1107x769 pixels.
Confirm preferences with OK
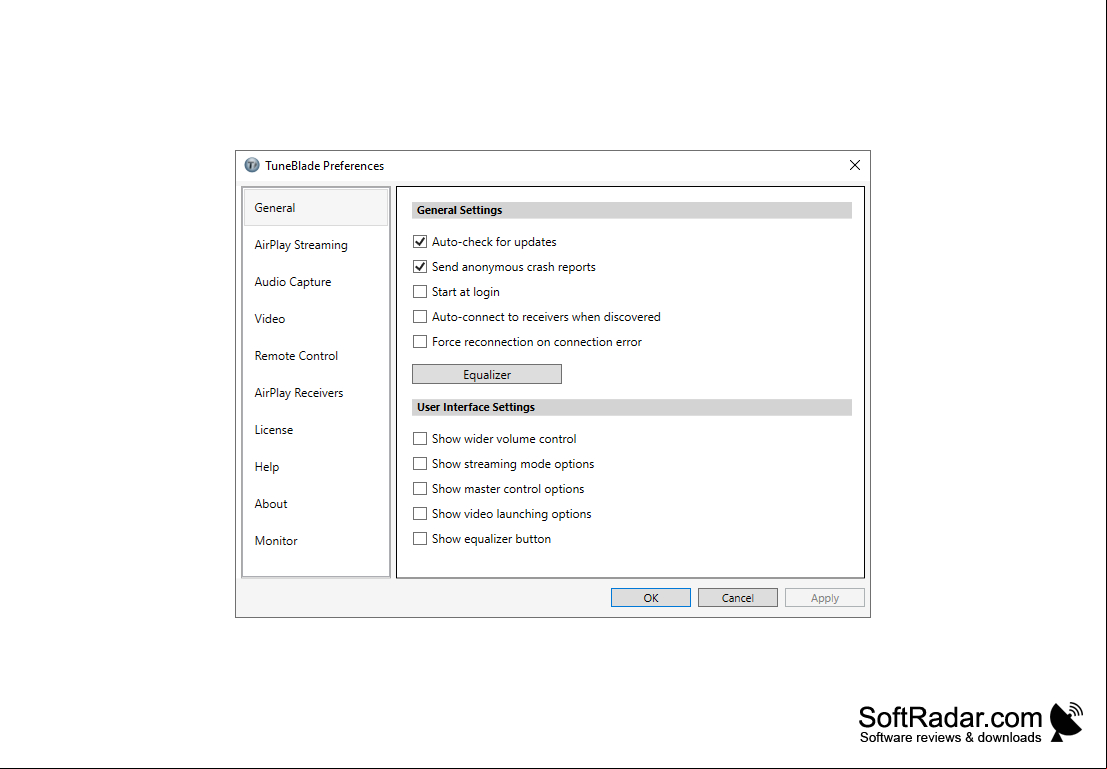651,597
